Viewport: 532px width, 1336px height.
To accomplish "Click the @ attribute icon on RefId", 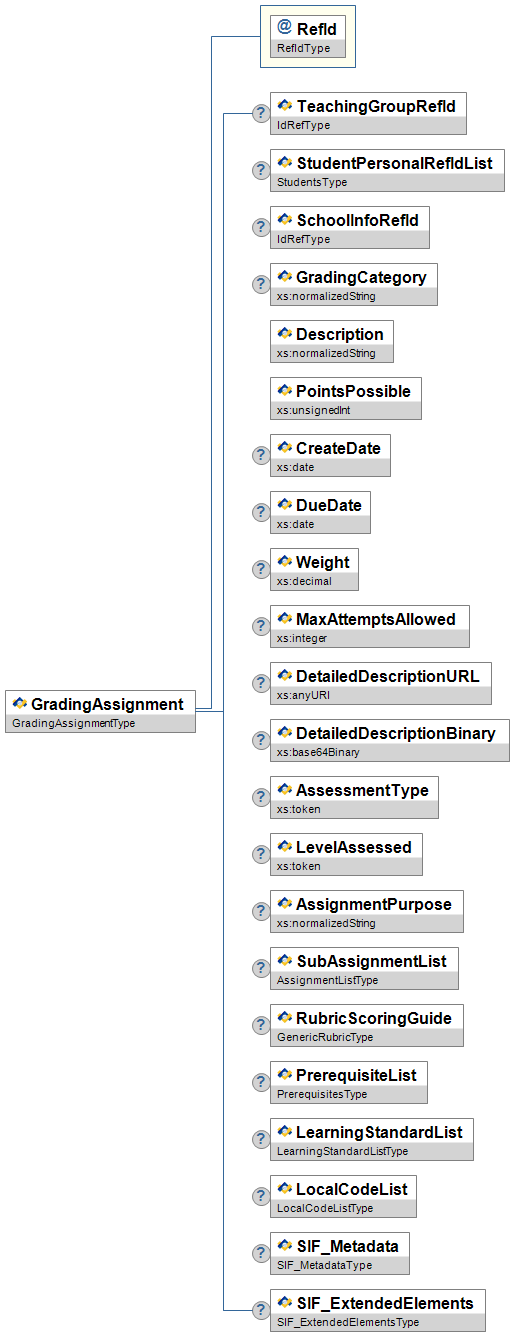I will [x=285, y=28].
